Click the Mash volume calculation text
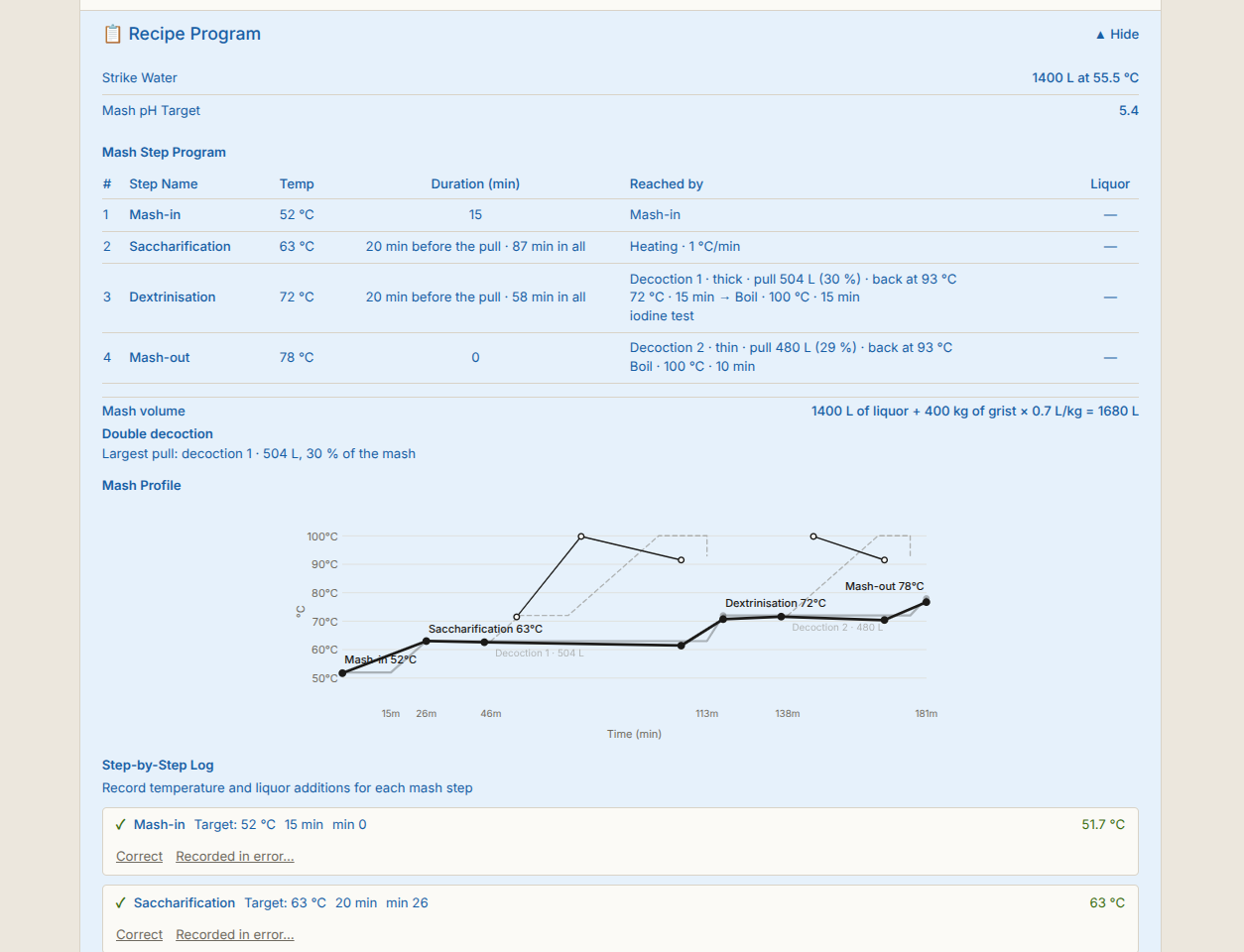 tap(975, 411)
